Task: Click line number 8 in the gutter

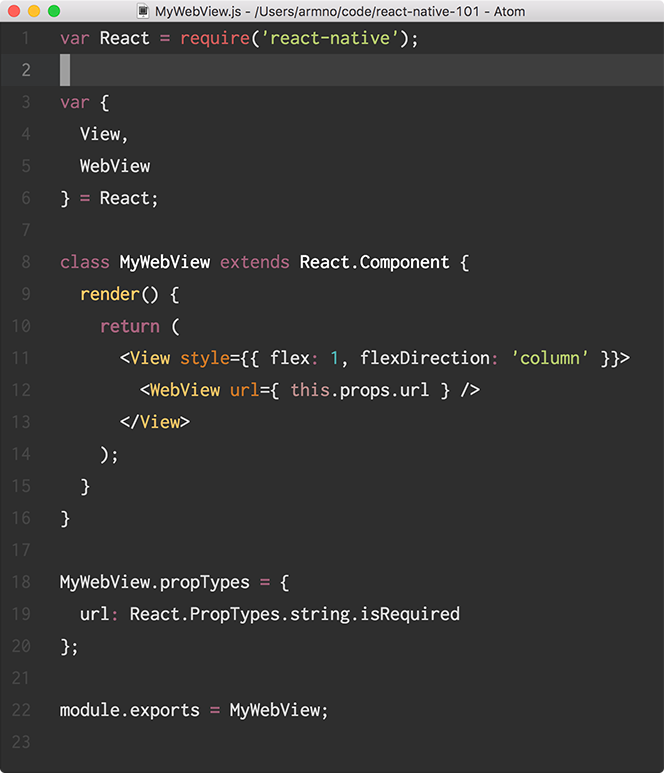Action: [x=26, y=262]
